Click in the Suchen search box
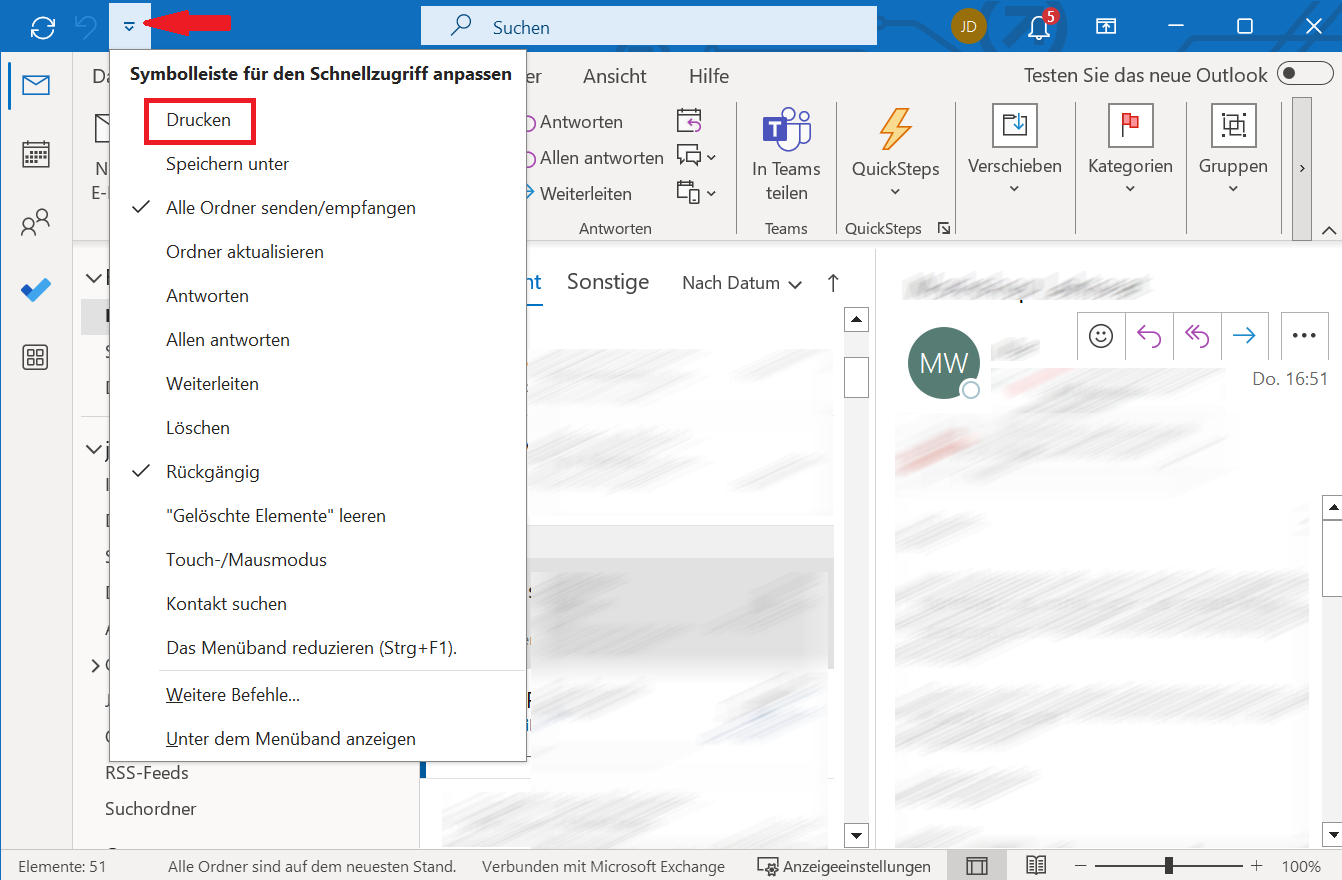 click(x=648, y=27)
